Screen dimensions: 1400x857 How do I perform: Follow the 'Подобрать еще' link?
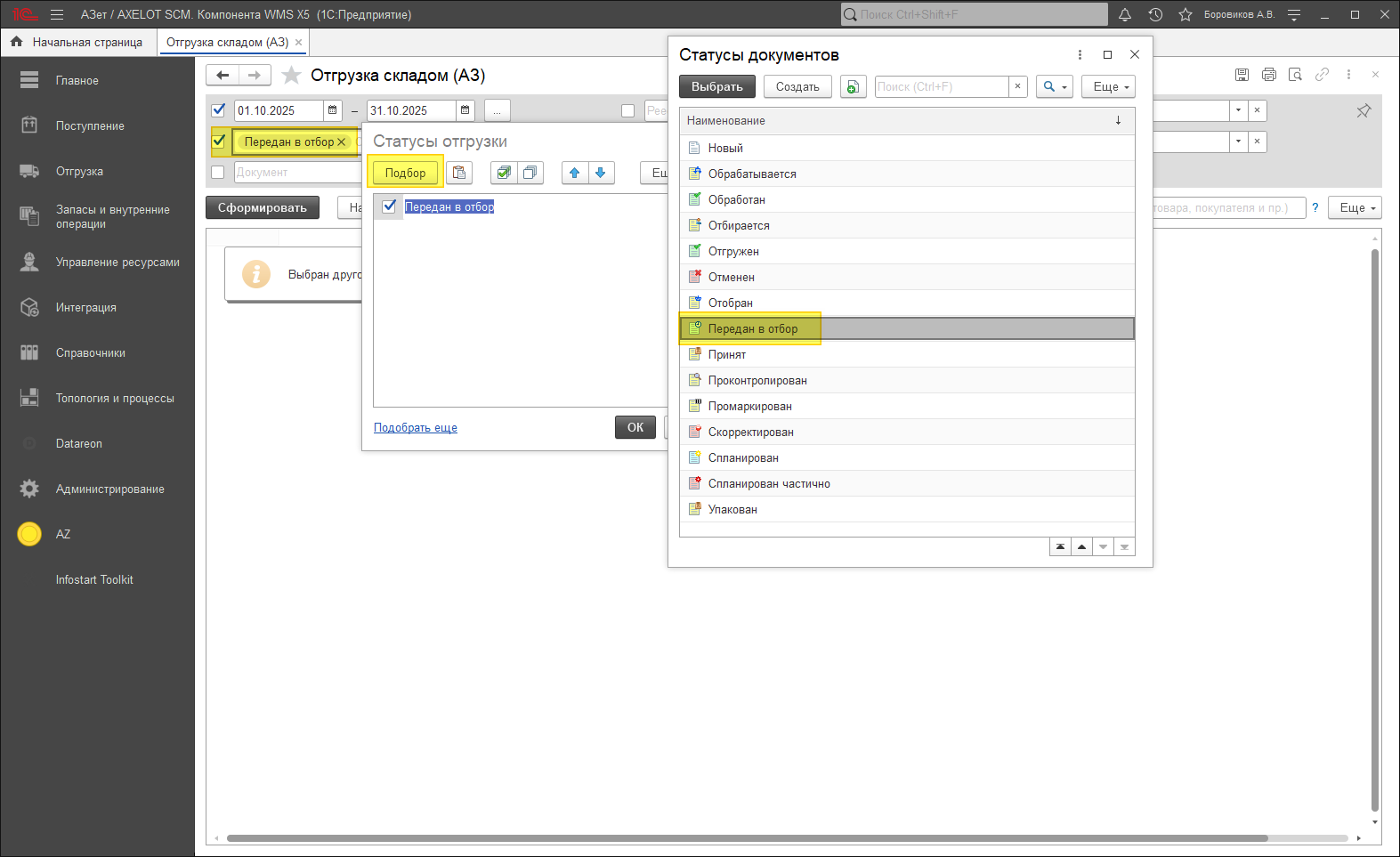point(416,427)
